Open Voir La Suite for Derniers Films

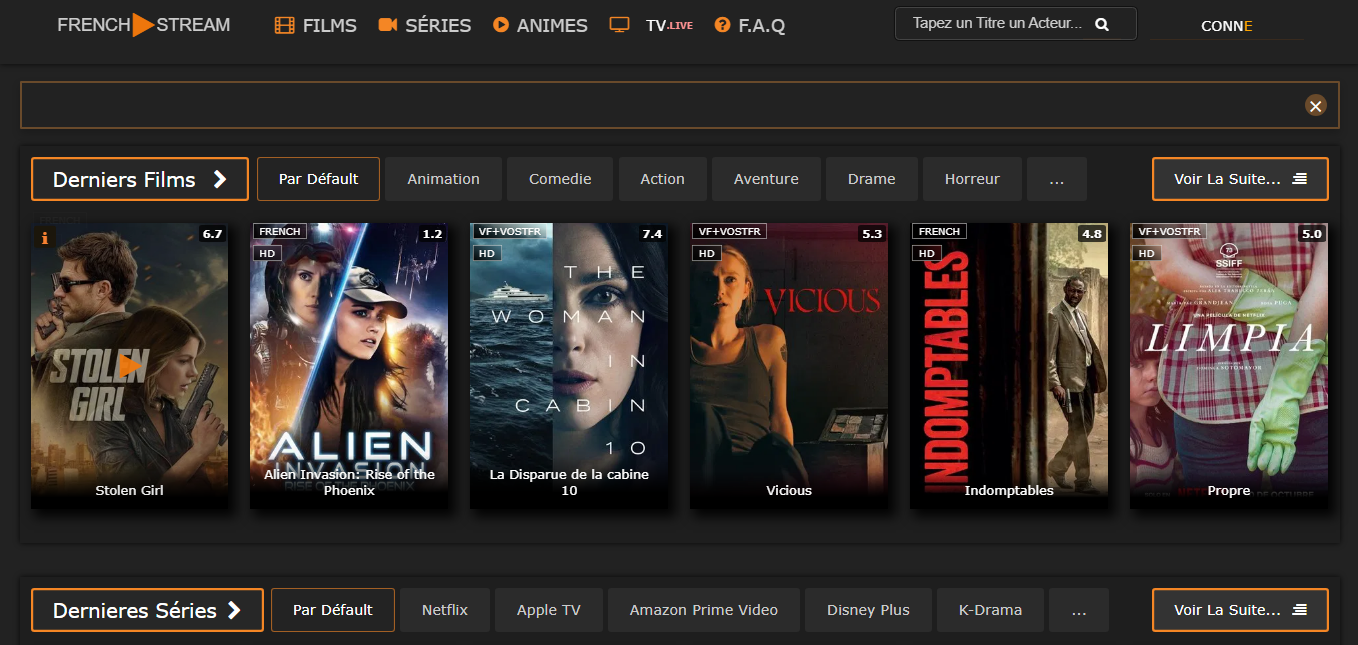pyautogui.click(x=1240, y=179)
